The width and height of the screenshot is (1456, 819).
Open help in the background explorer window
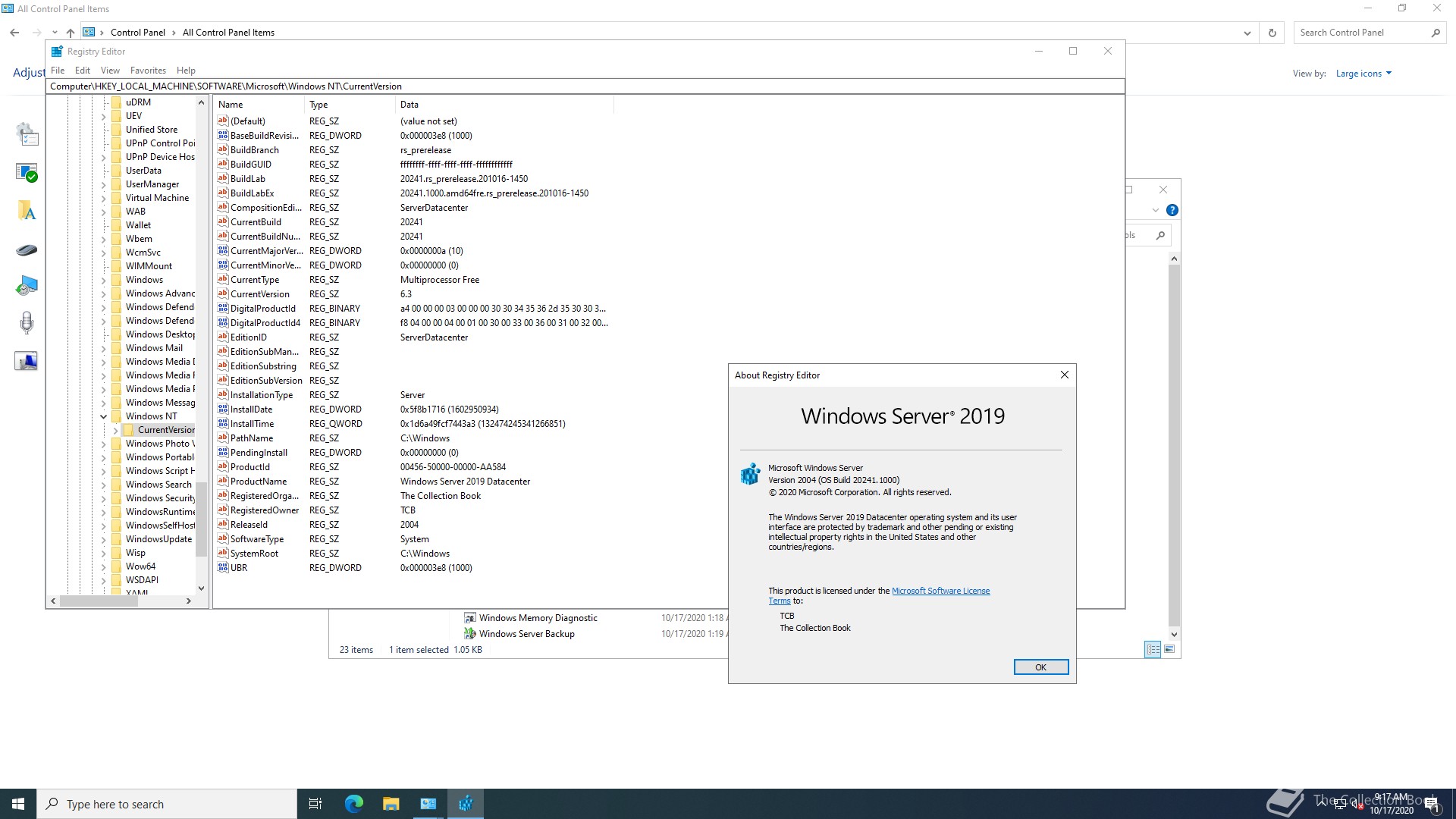1172,210
